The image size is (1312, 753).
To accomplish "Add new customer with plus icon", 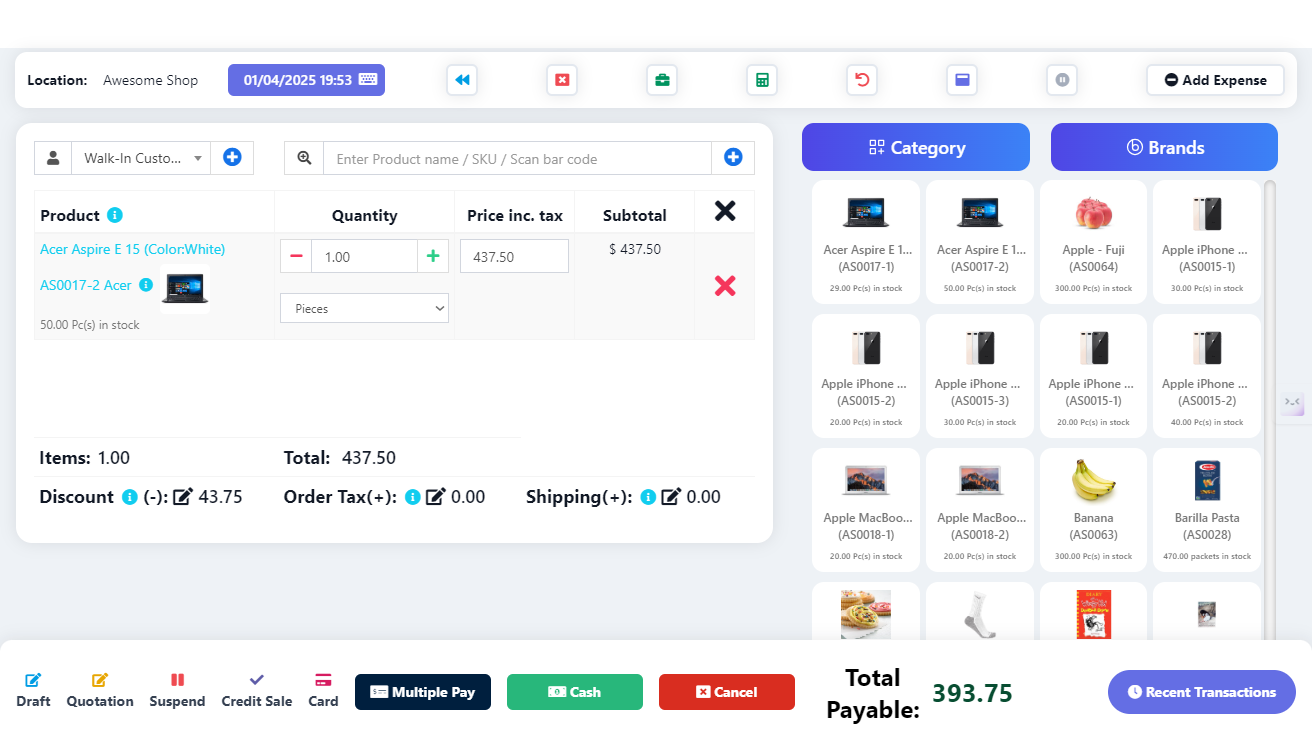I will coord(232,158).
